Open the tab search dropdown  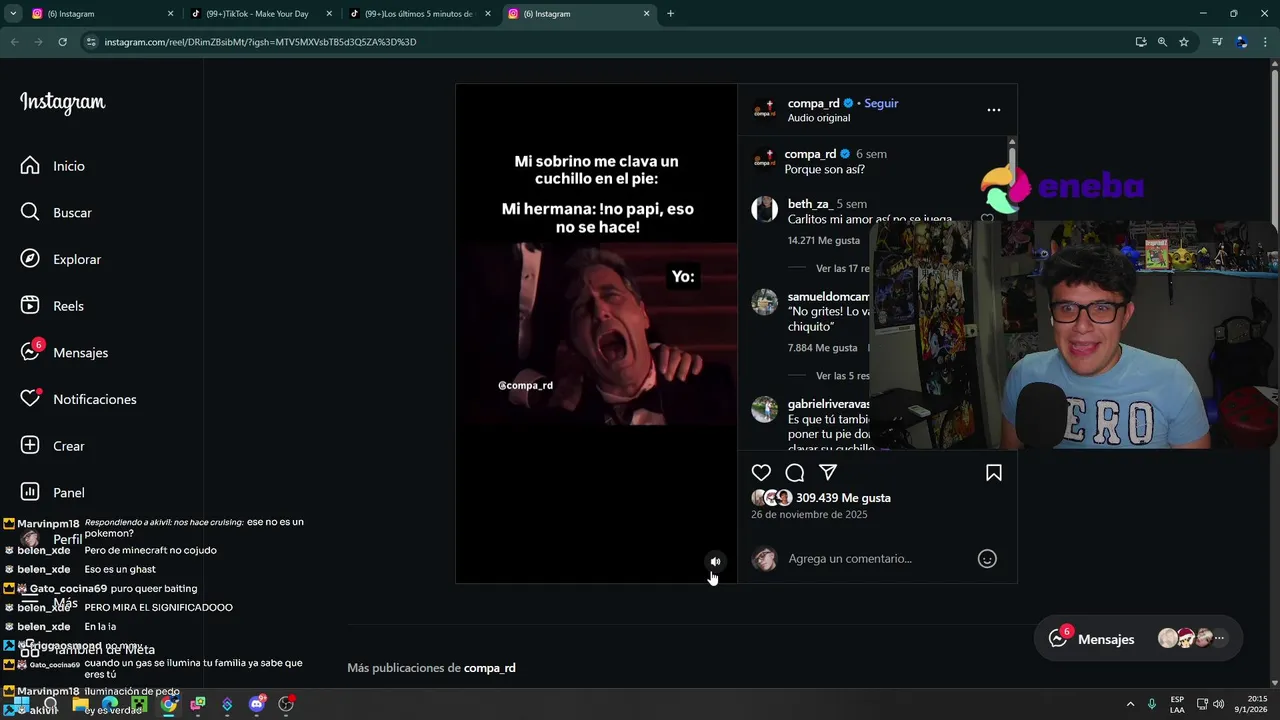coord(13,14)
